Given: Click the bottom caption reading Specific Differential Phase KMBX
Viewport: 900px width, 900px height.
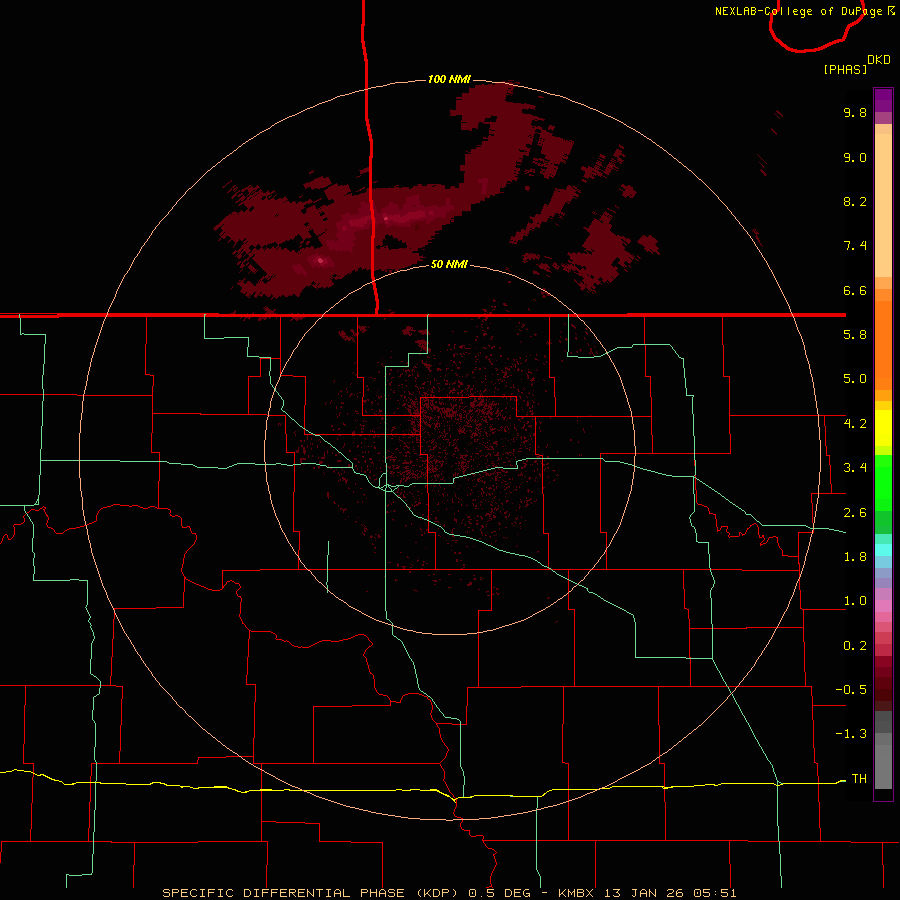Looking at the screenshot, I should click(449, 893).
